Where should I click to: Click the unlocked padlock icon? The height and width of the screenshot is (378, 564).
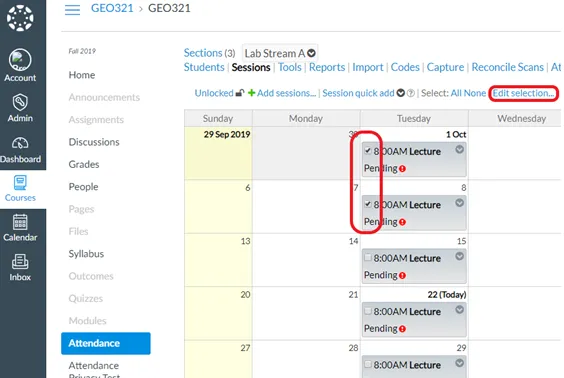point(240,93)
